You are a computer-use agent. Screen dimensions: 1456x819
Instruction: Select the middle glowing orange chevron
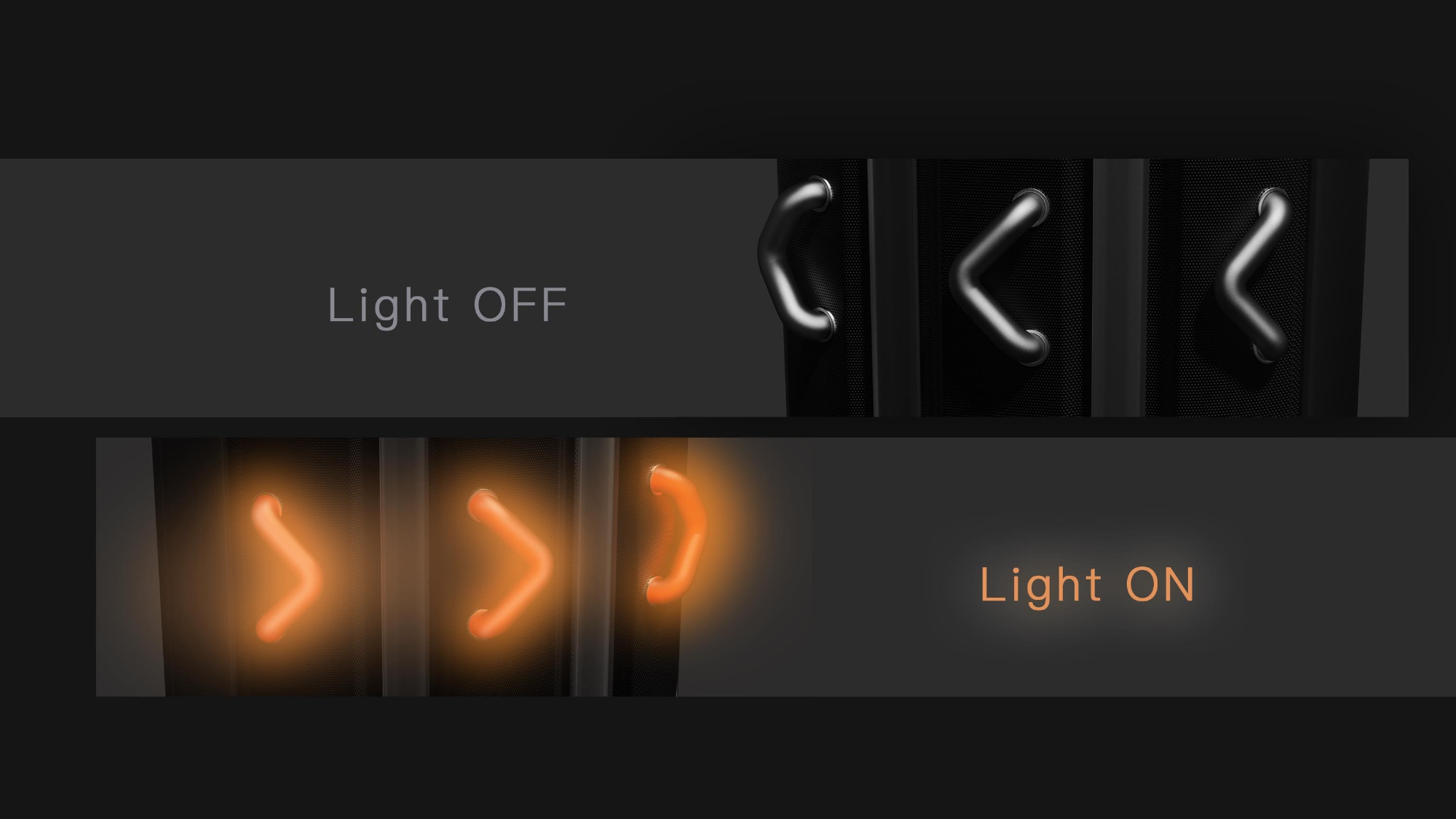[510, 564]
